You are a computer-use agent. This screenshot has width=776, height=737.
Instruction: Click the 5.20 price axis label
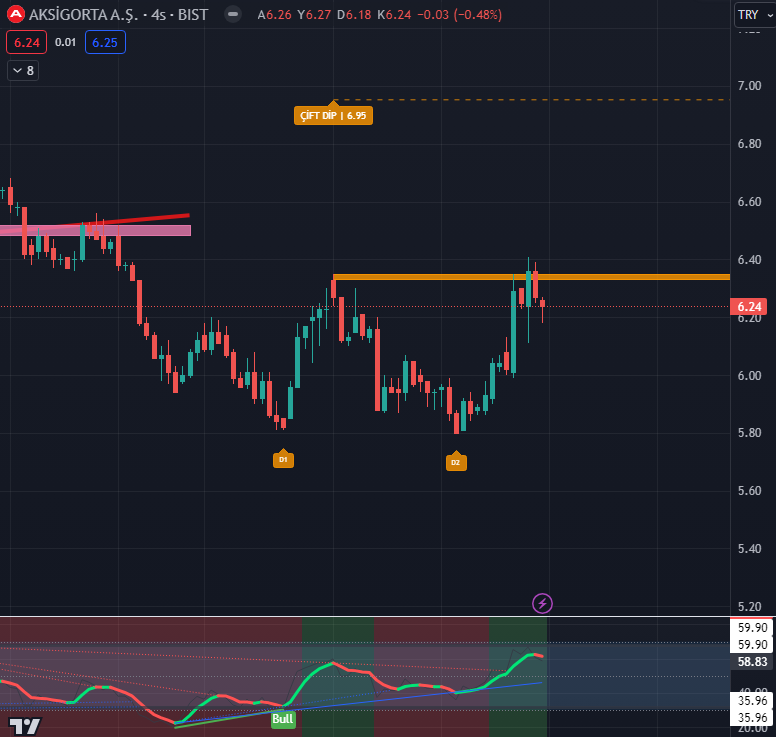click(x=749, y=607)
